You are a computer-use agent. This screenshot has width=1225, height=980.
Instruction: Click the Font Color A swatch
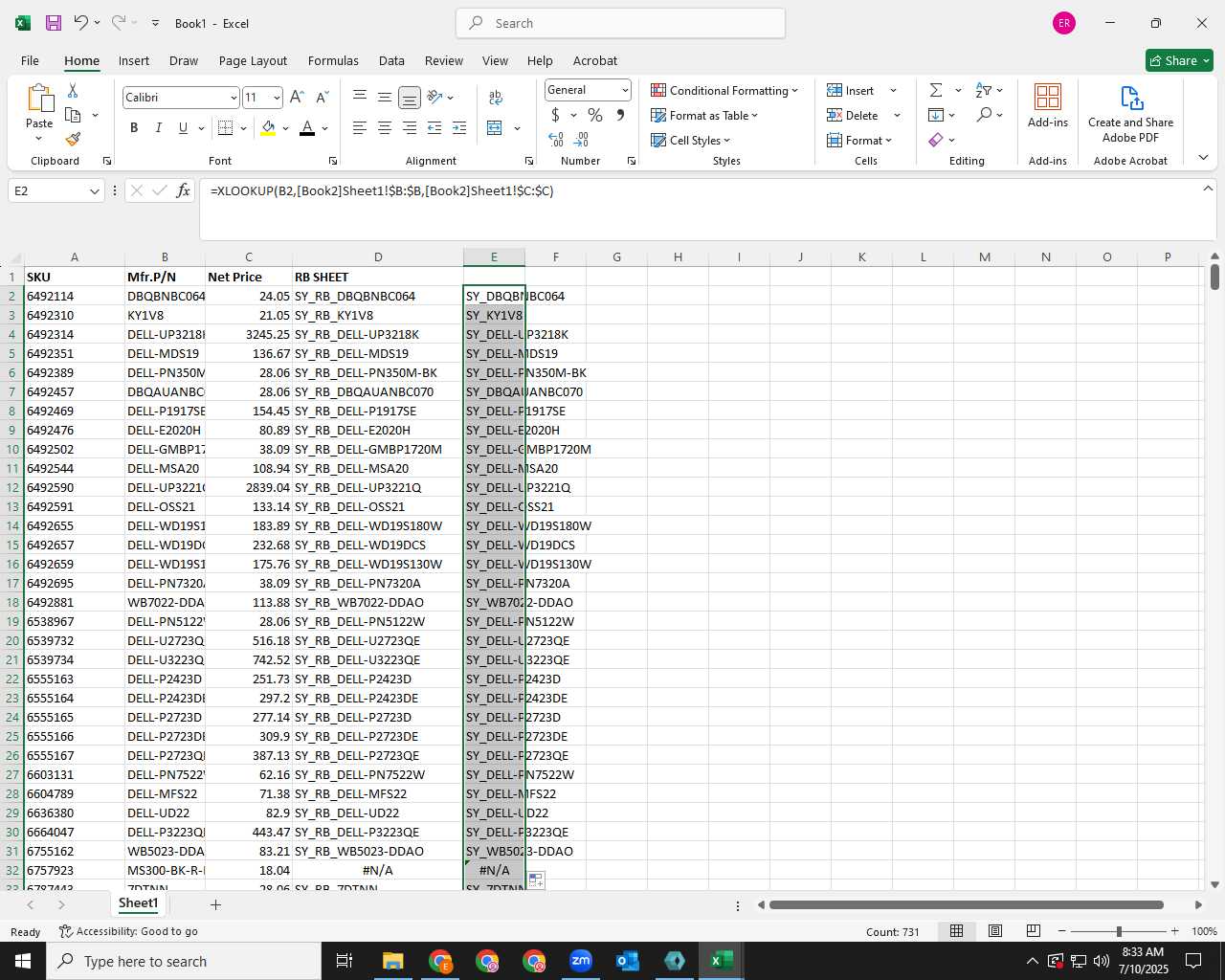(x=307, y=128)
